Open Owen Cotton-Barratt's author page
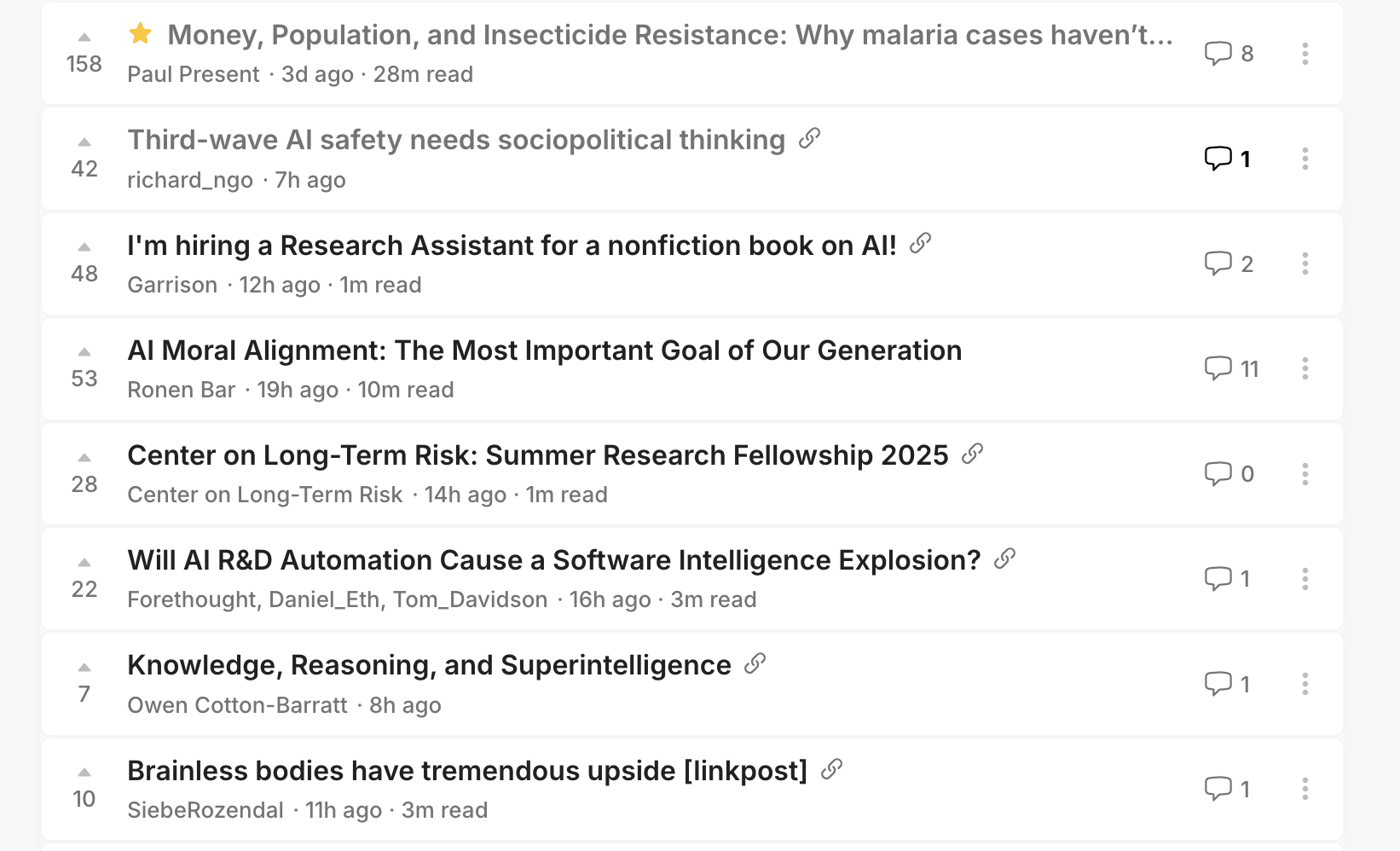The image size is (1400, 851). [237, 705]
